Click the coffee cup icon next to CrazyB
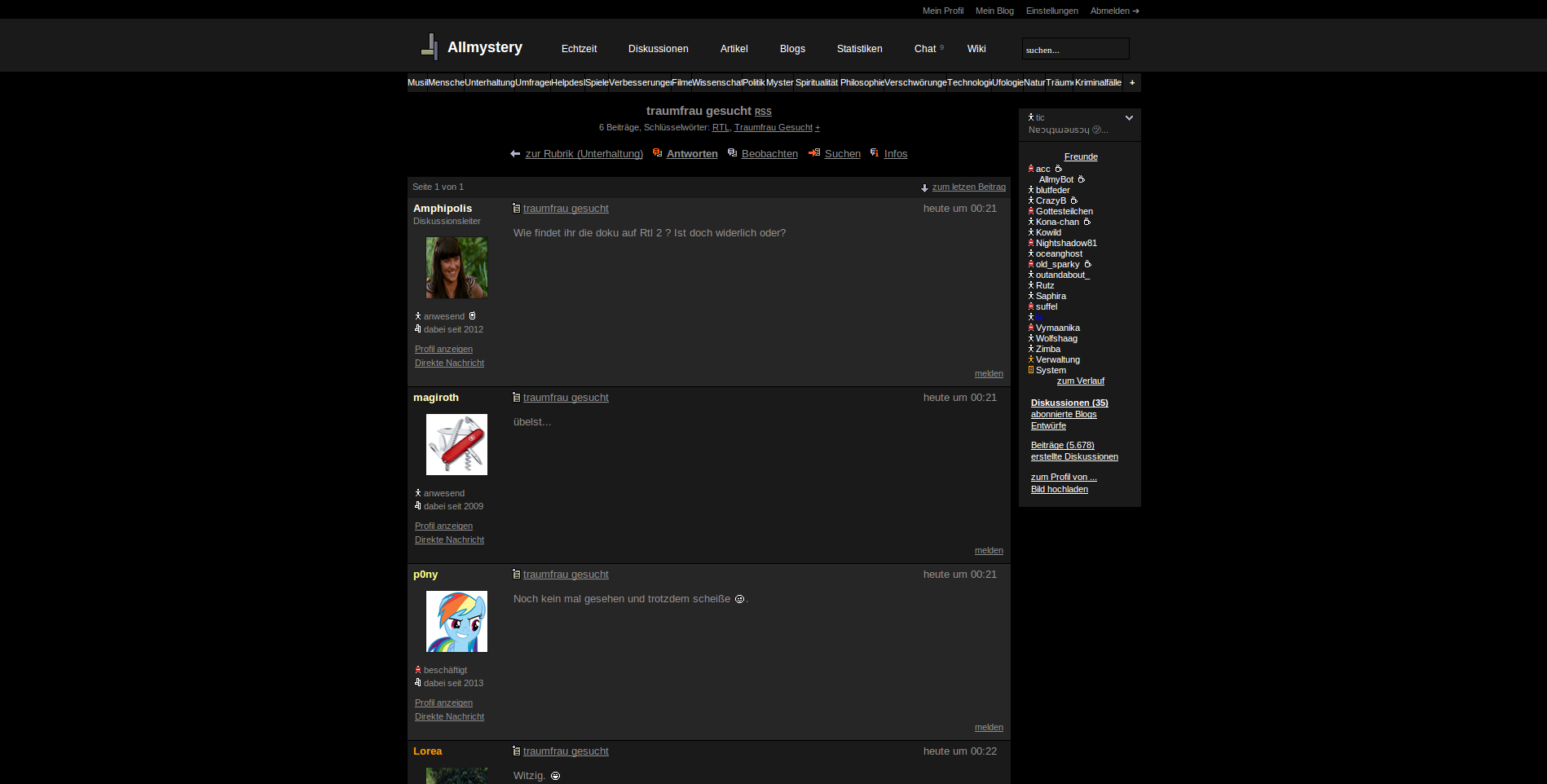 coord(1074,200)
